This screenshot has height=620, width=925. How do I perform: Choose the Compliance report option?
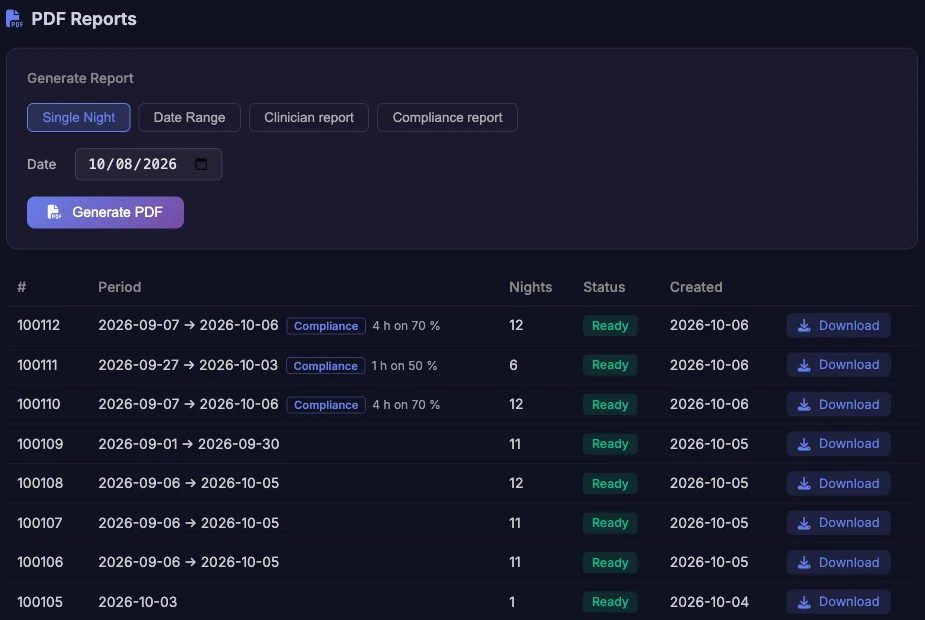[x=447, y=117]
